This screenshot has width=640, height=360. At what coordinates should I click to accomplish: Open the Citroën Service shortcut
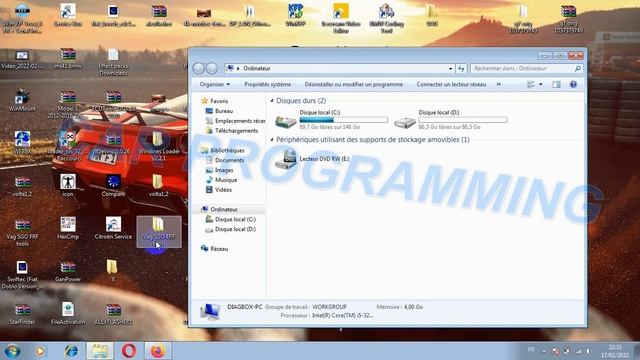click(x=113, y=228)
